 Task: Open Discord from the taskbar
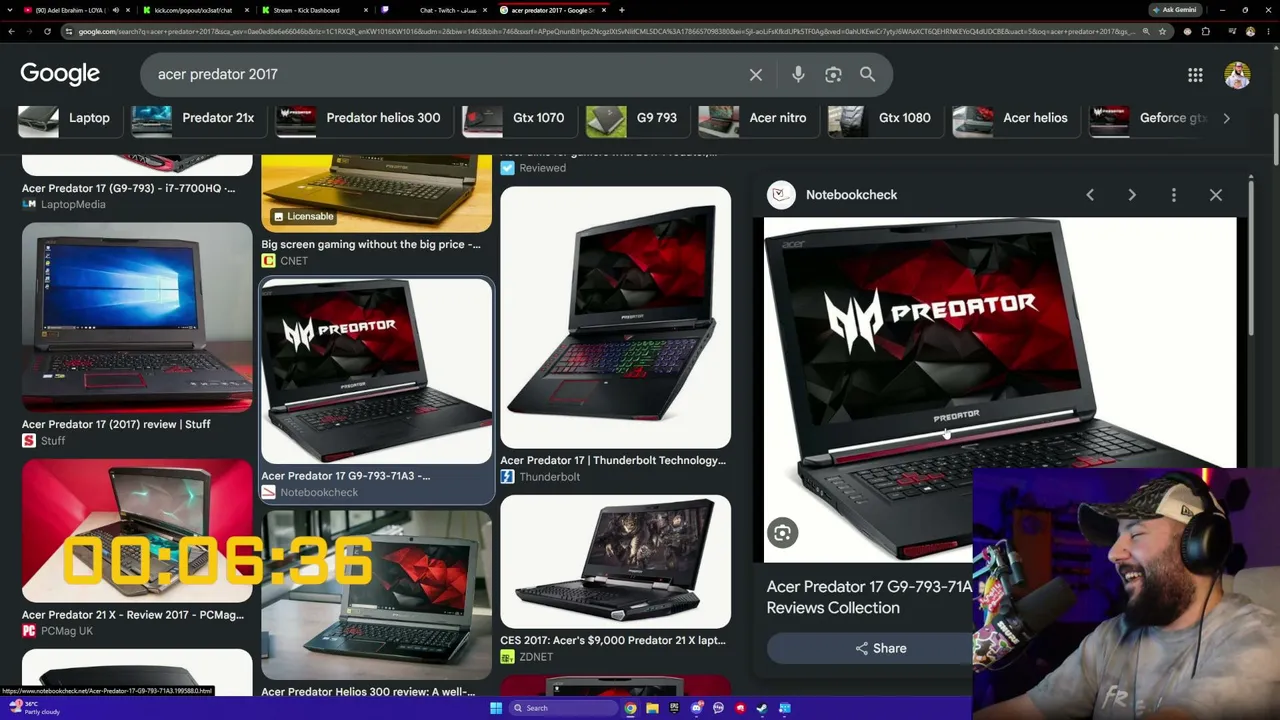696,708
